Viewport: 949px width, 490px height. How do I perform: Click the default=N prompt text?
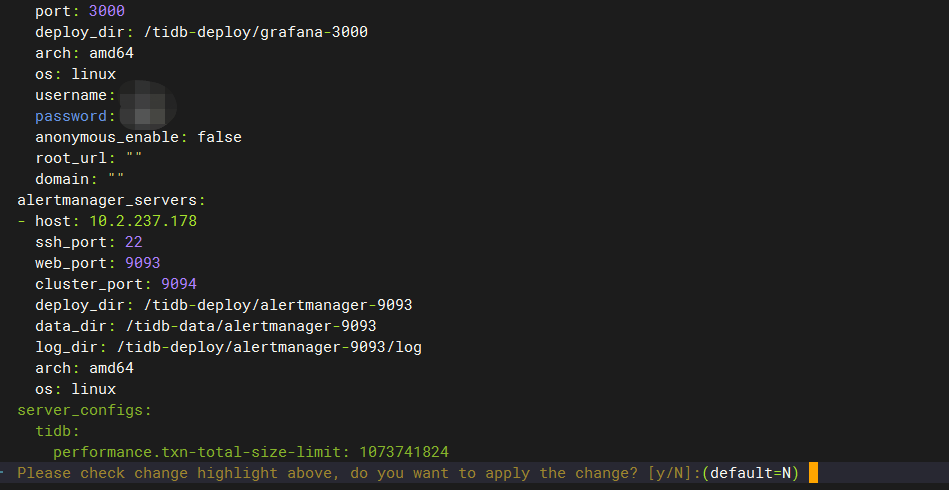pyautogui.click(x=750, y=472)
